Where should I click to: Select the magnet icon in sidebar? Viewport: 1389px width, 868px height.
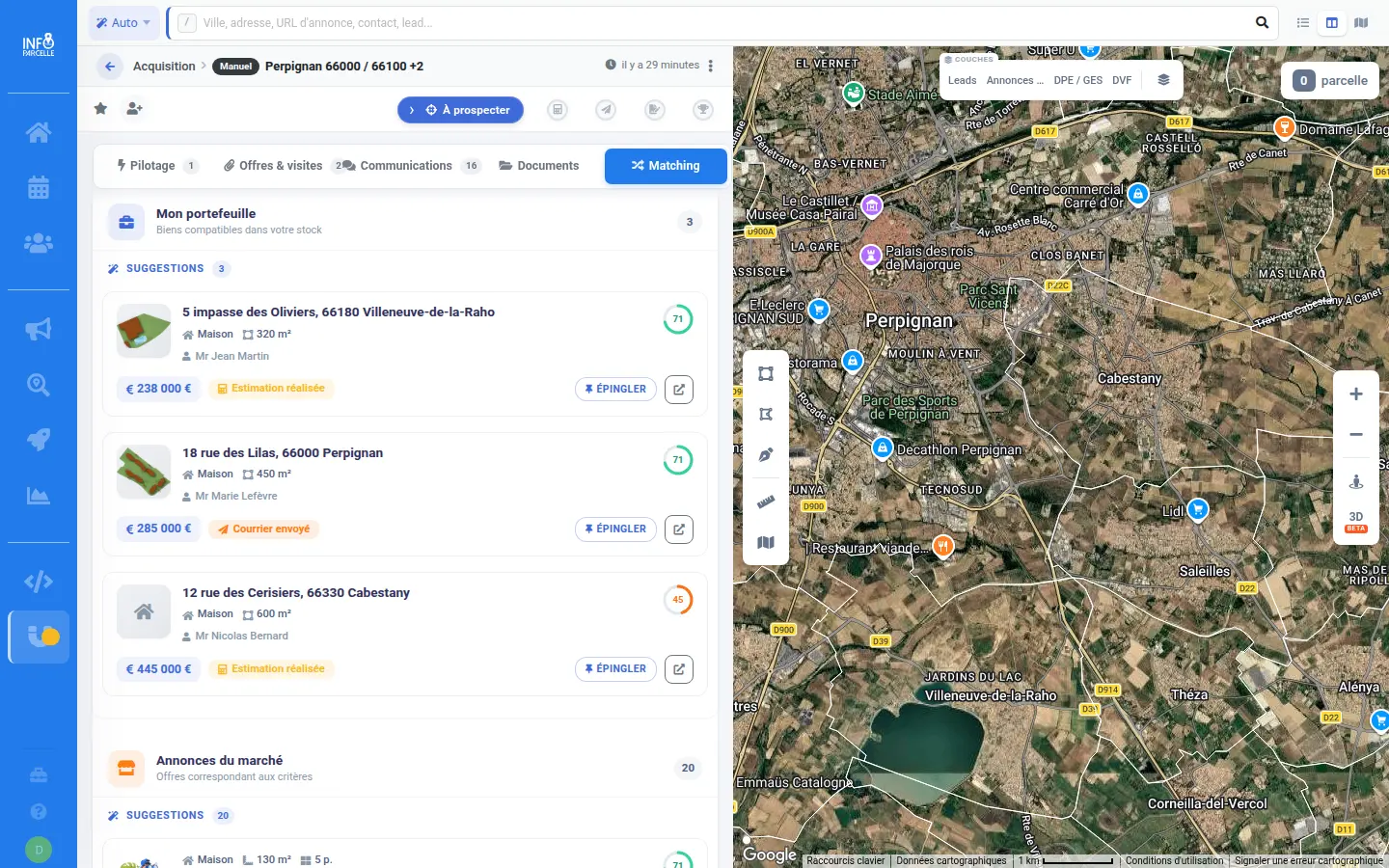click(x=39, y=637)
